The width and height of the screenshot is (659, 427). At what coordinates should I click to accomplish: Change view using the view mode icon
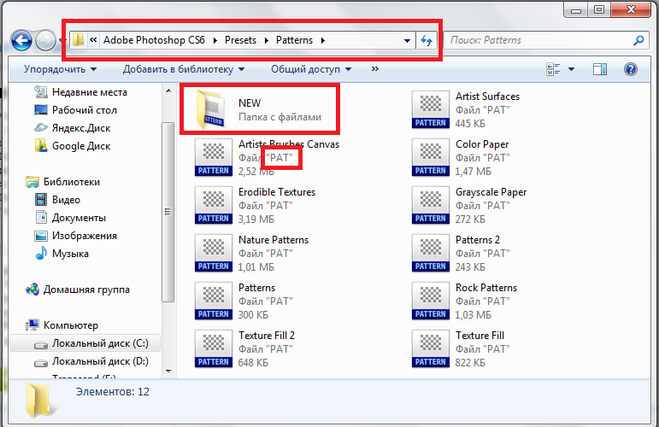(553, 69)
